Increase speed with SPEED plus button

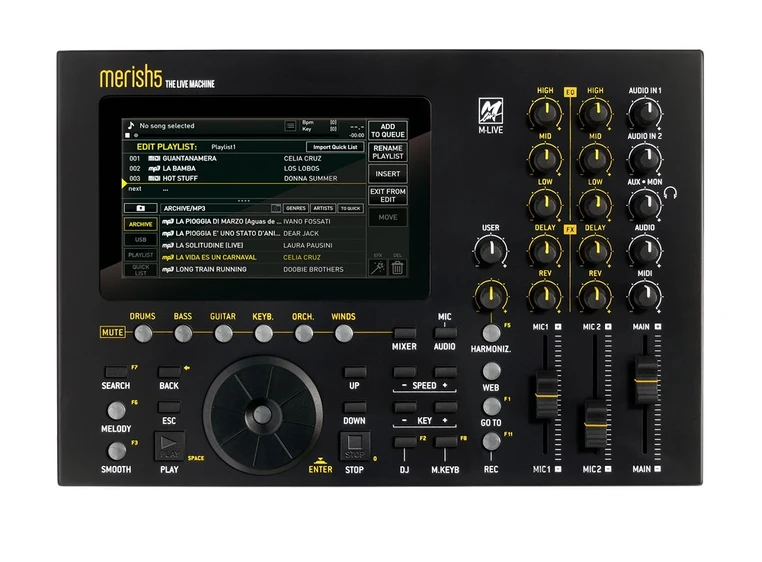pos(445,372)
